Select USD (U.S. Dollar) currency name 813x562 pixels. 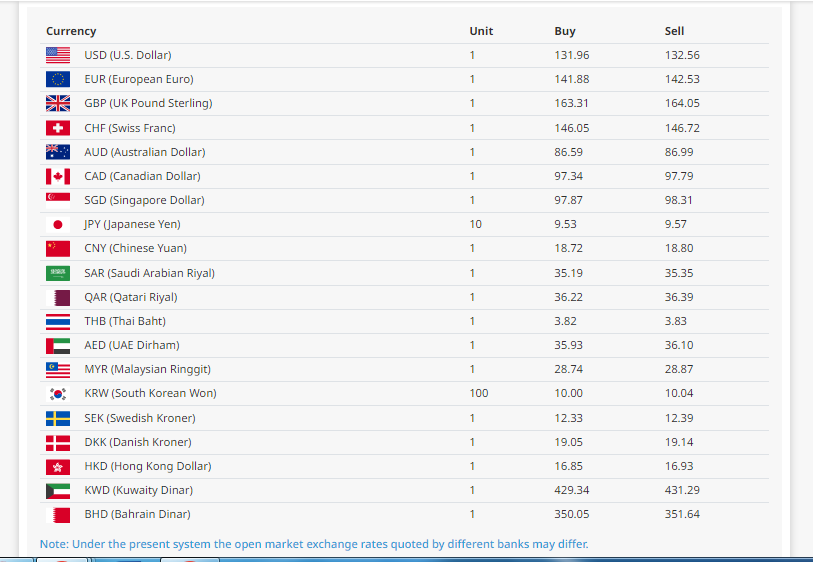click(128, 55)
